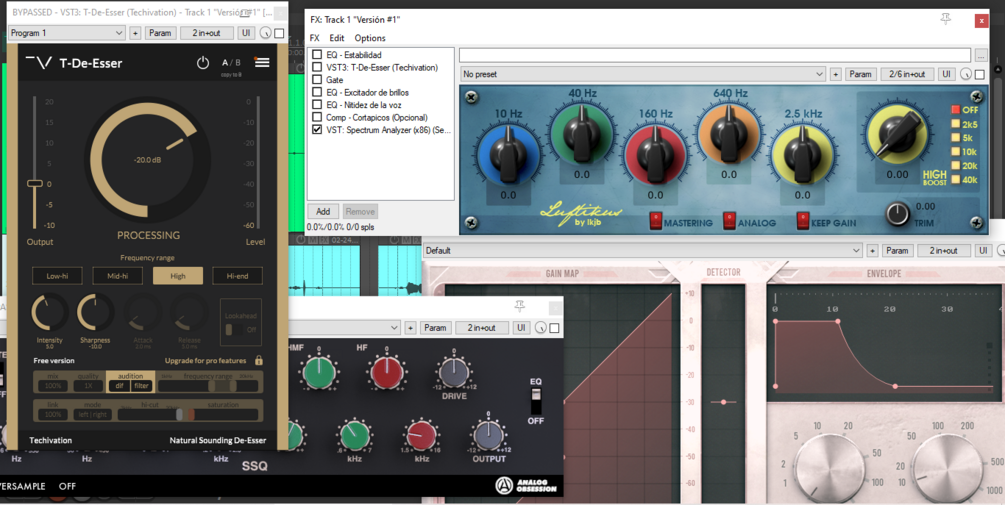Click the audition dif button
The width and height of the screenshot is (1005, 505).
tap(119, 386)
